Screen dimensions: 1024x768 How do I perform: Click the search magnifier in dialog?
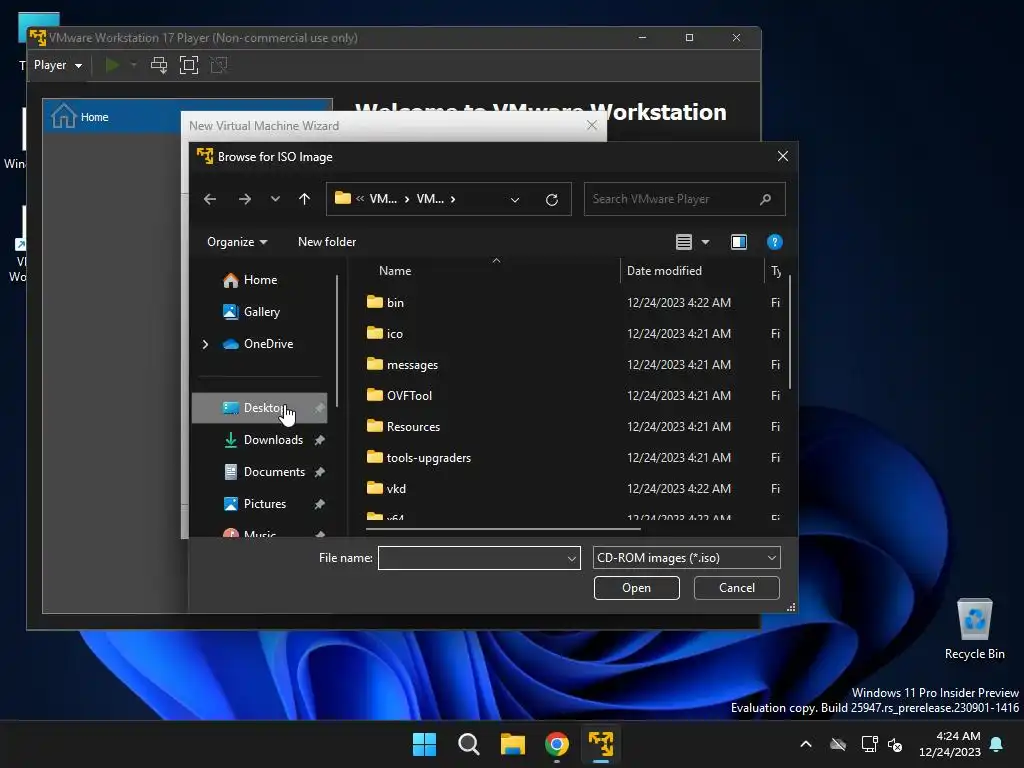pos(765,199)
